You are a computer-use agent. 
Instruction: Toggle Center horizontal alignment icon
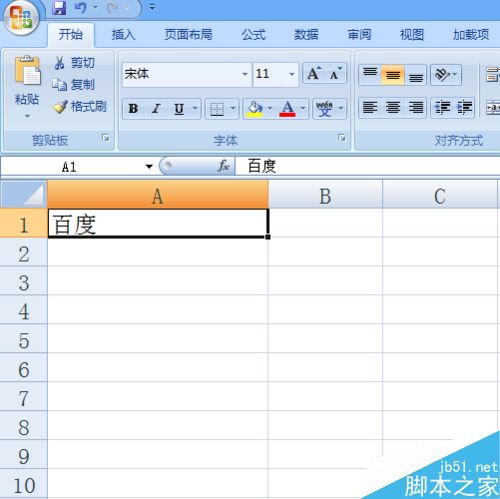click(x=393, y=108)
